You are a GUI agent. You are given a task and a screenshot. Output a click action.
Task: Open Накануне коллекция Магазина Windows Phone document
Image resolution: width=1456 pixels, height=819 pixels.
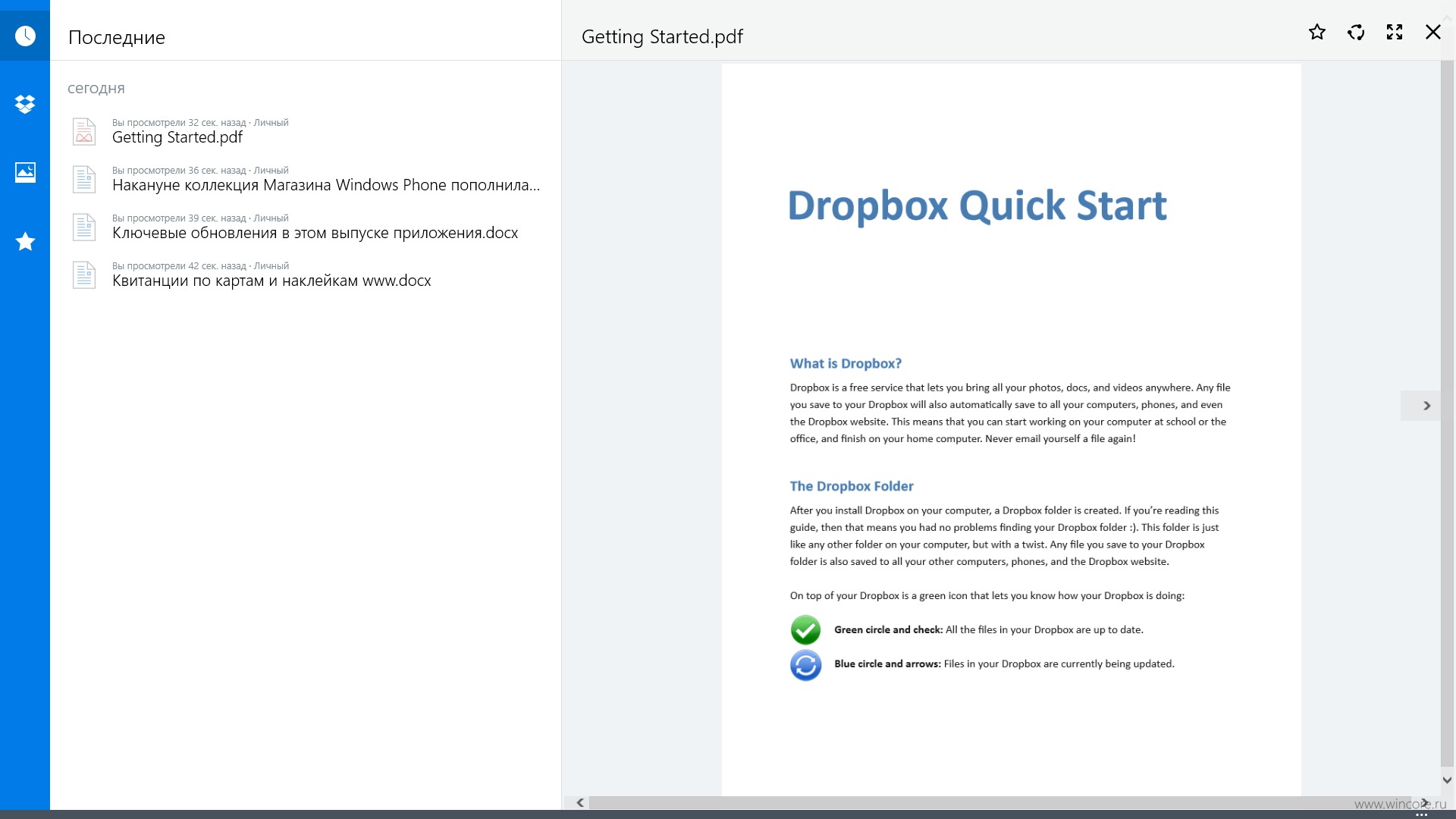pos(306,179)
